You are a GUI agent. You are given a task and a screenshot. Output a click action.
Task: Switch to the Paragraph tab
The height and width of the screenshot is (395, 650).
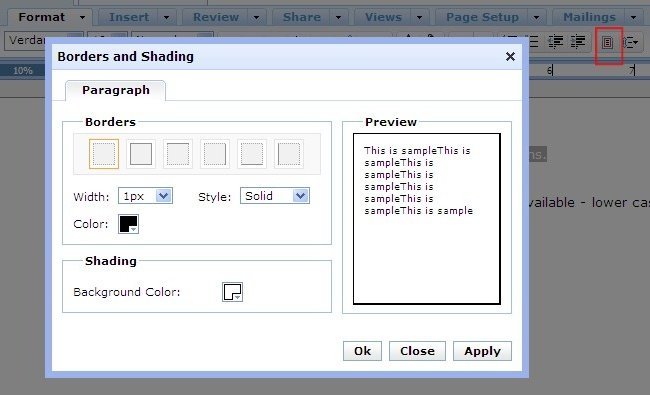(116, 90)
